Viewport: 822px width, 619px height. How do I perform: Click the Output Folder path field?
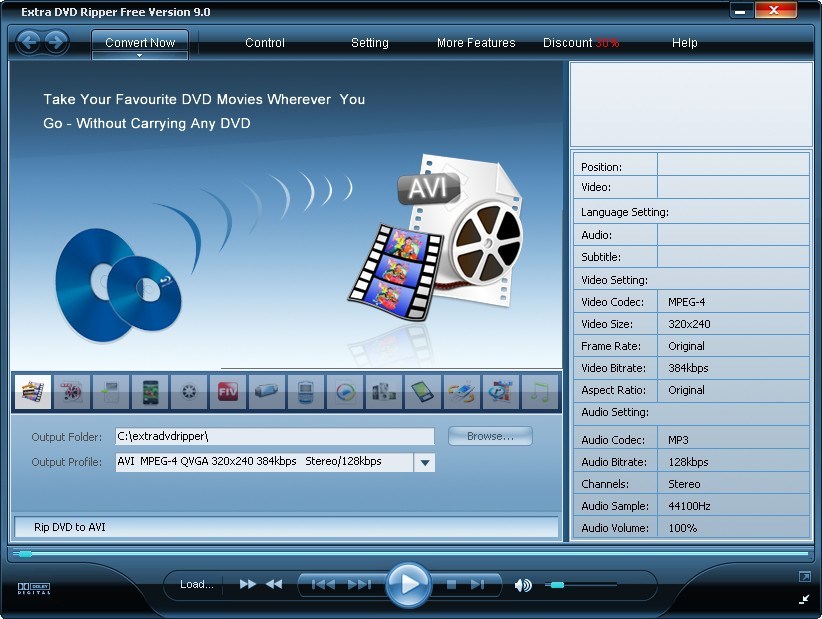click(x=275, y=436)
